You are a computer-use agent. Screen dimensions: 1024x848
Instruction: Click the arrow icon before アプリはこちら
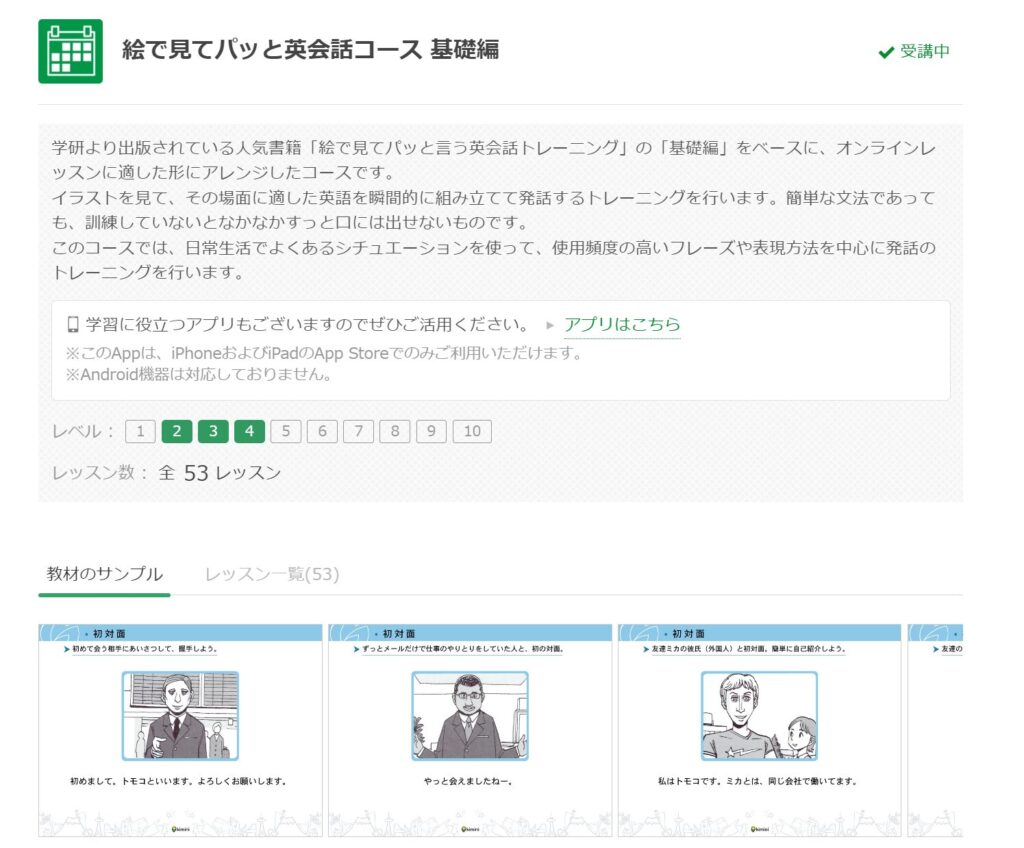click(549, 325)
